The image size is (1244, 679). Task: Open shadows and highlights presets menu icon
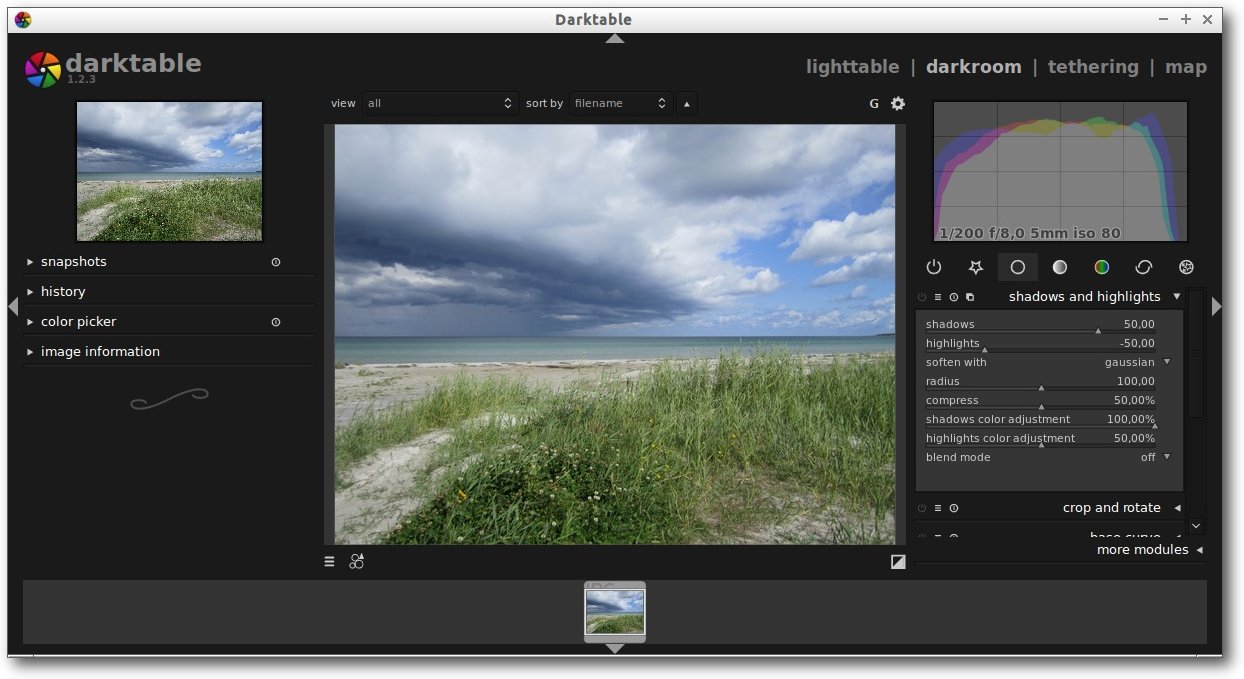tap(938, 297)
